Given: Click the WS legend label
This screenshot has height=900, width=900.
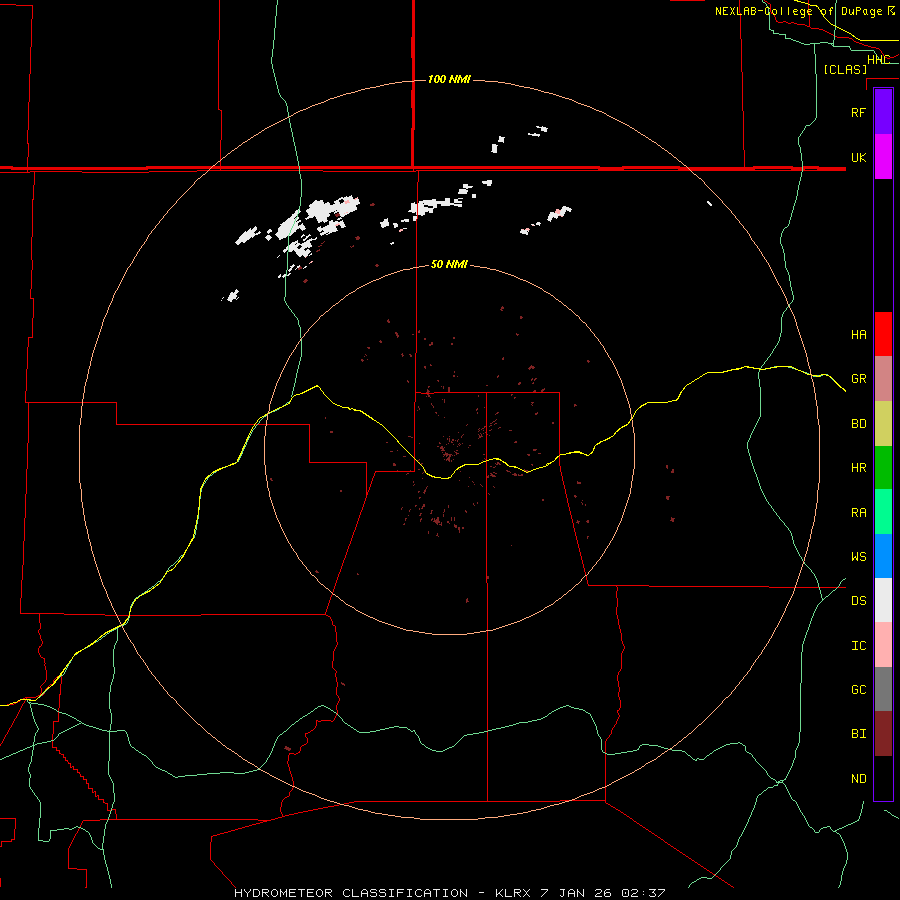Looking at the screenshot, I should pos(858,556).
